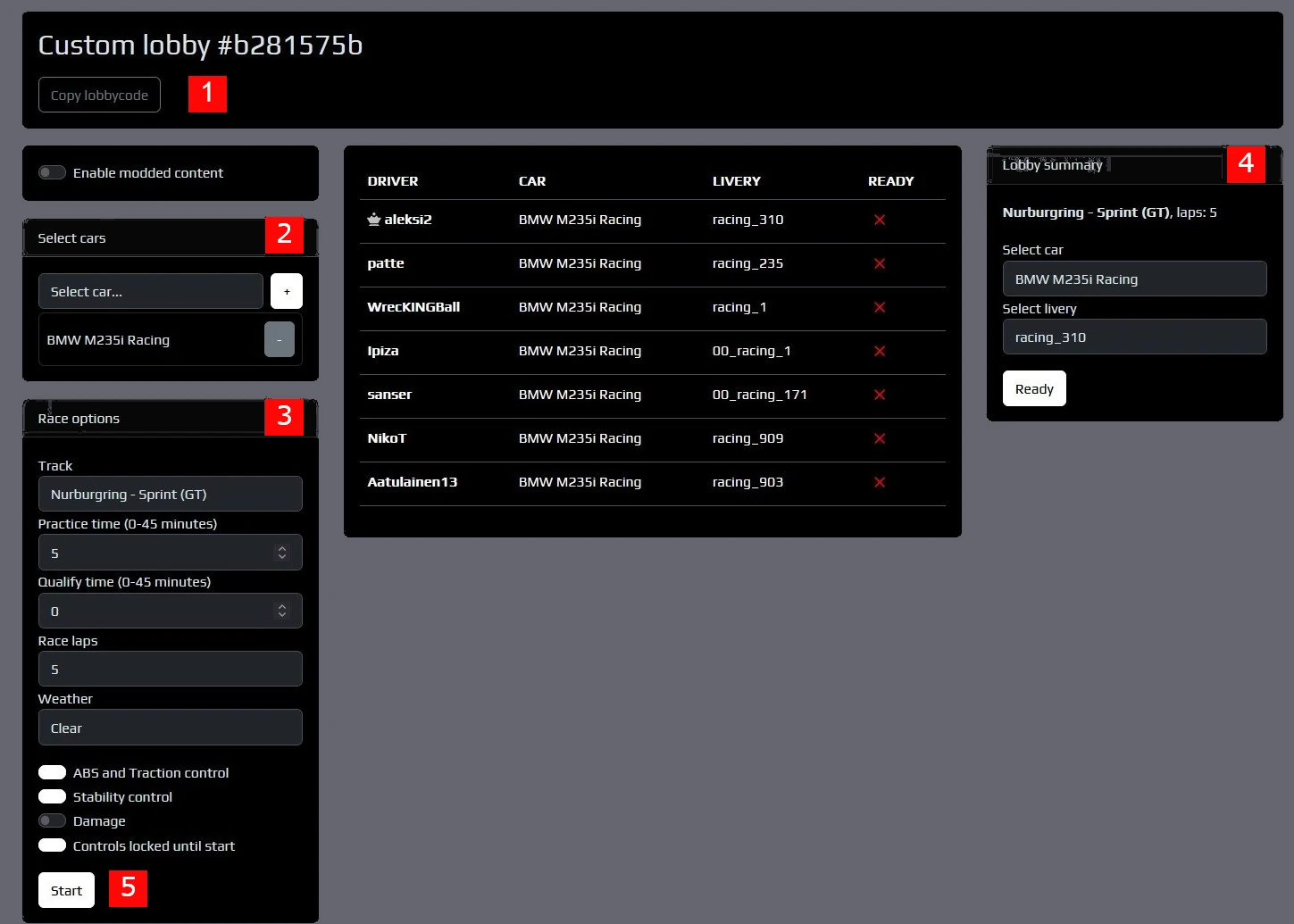Open lobby summary Select car dropdown
This screenshot has height=924, width=1294.
pos(1134,279)
